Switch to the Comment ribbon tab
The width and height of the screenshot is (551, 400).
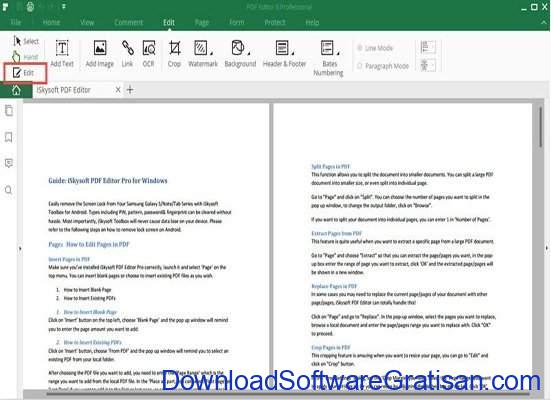pos(129,22)
